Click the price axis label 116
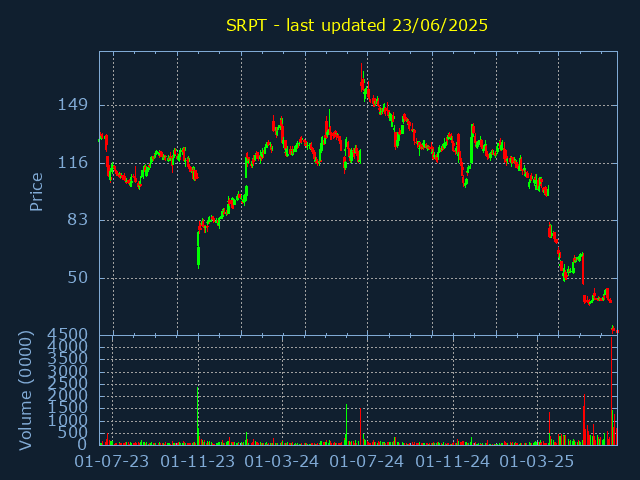The height and width of the screenshot is (480, 640). (x=72, y=163)
